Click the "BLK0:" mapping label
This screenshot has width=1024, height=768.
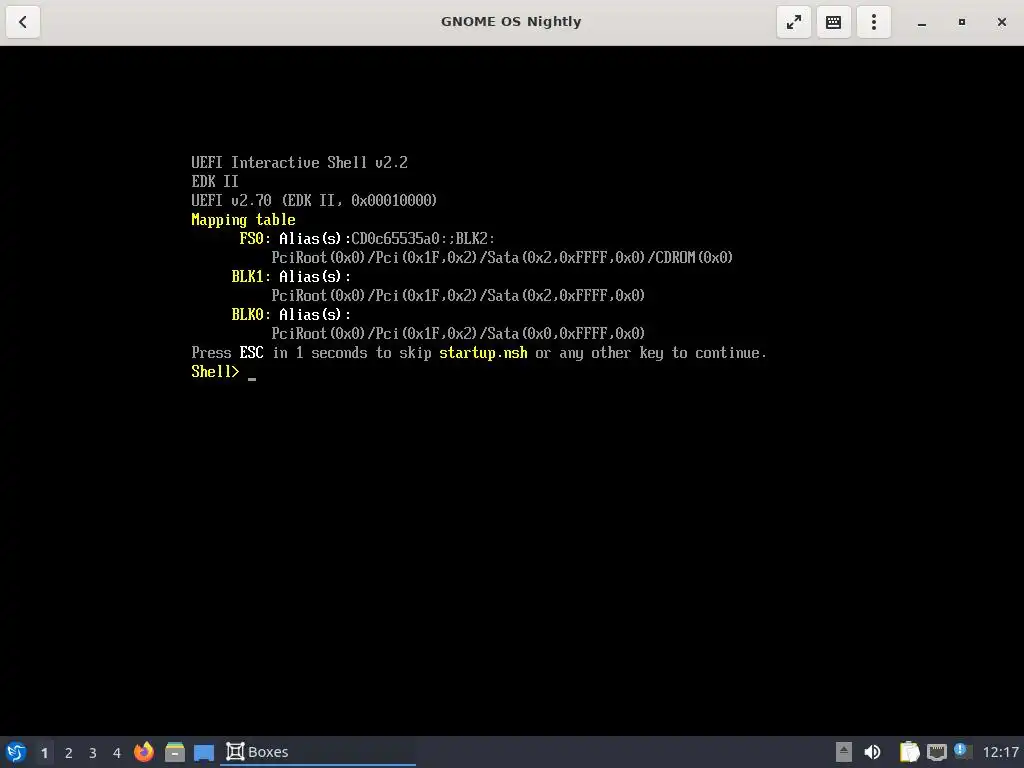pos(251,315)
